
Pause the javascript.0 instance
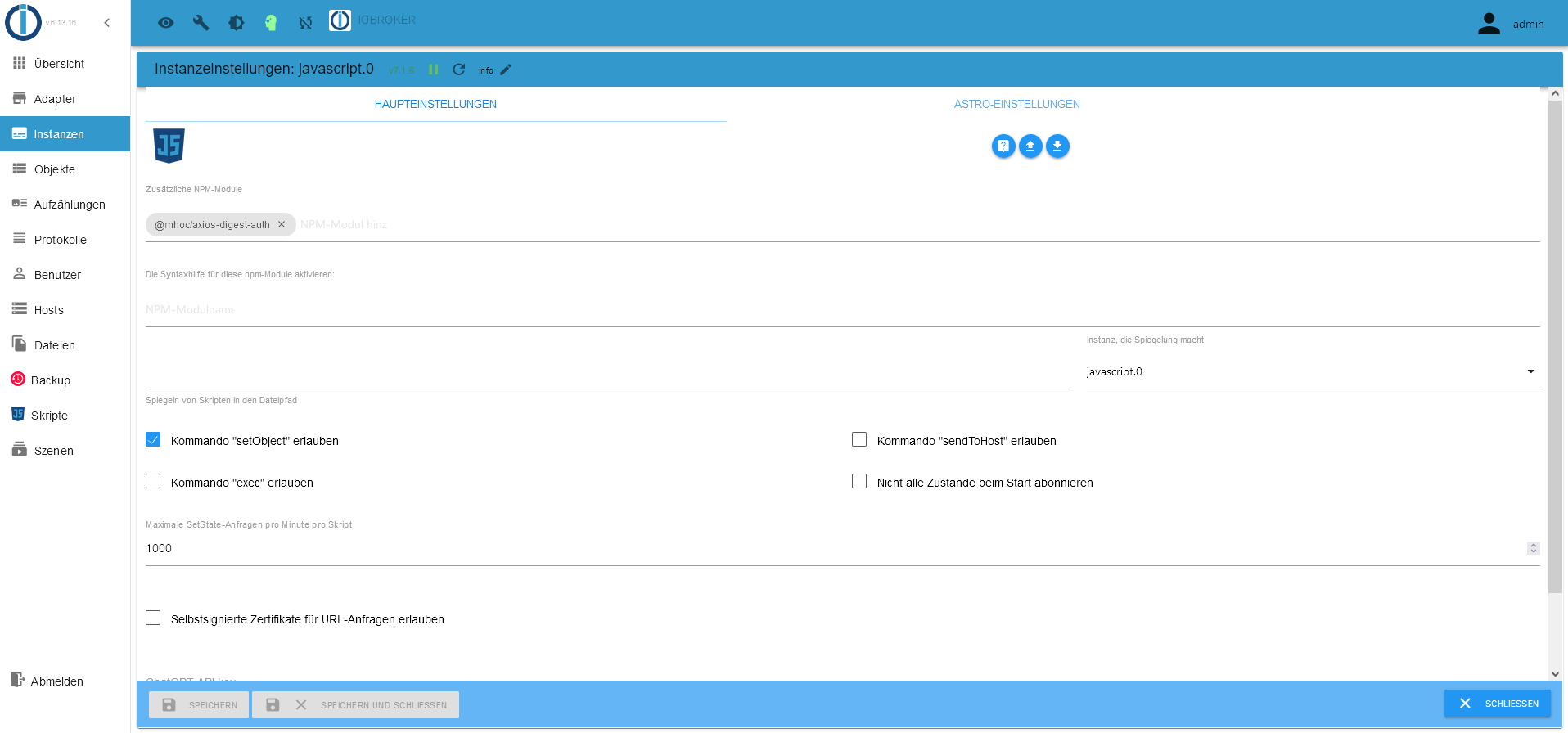(x=434, y=70)
